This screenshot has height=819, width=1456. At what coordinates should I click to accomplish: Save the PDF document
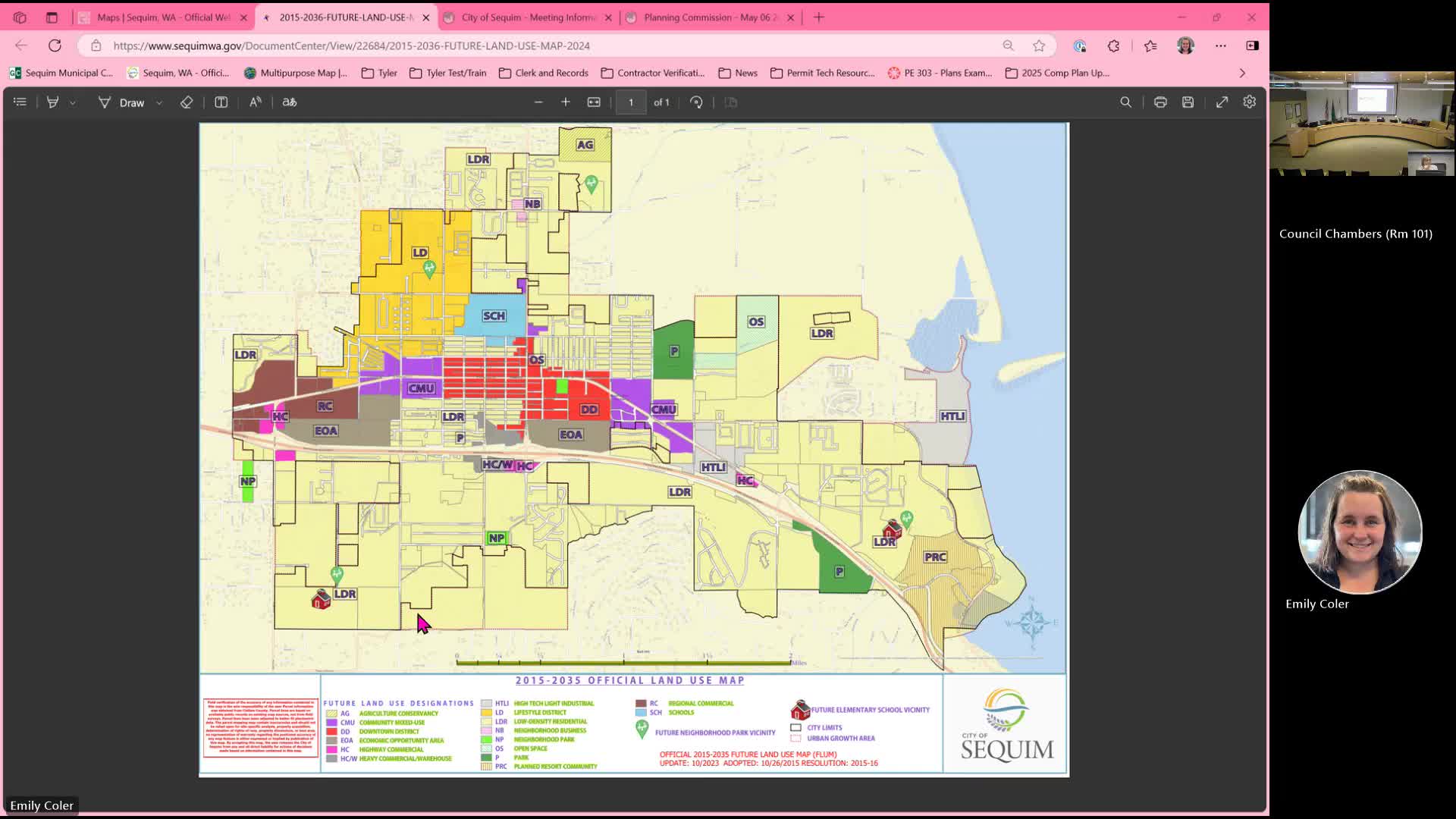point(1188,102)
